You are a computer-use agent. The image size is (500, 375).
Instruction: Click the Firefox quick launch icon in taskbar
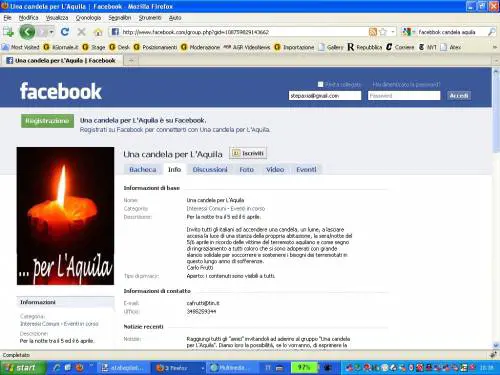click(x=79, y=368)
